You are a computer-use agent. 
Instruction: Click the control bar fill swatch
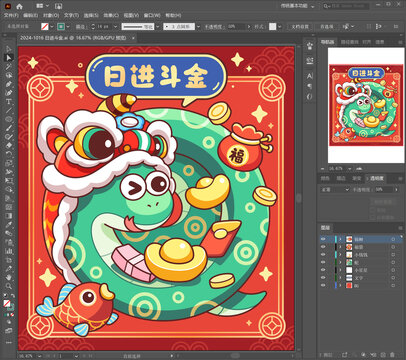tap(45, 27)
